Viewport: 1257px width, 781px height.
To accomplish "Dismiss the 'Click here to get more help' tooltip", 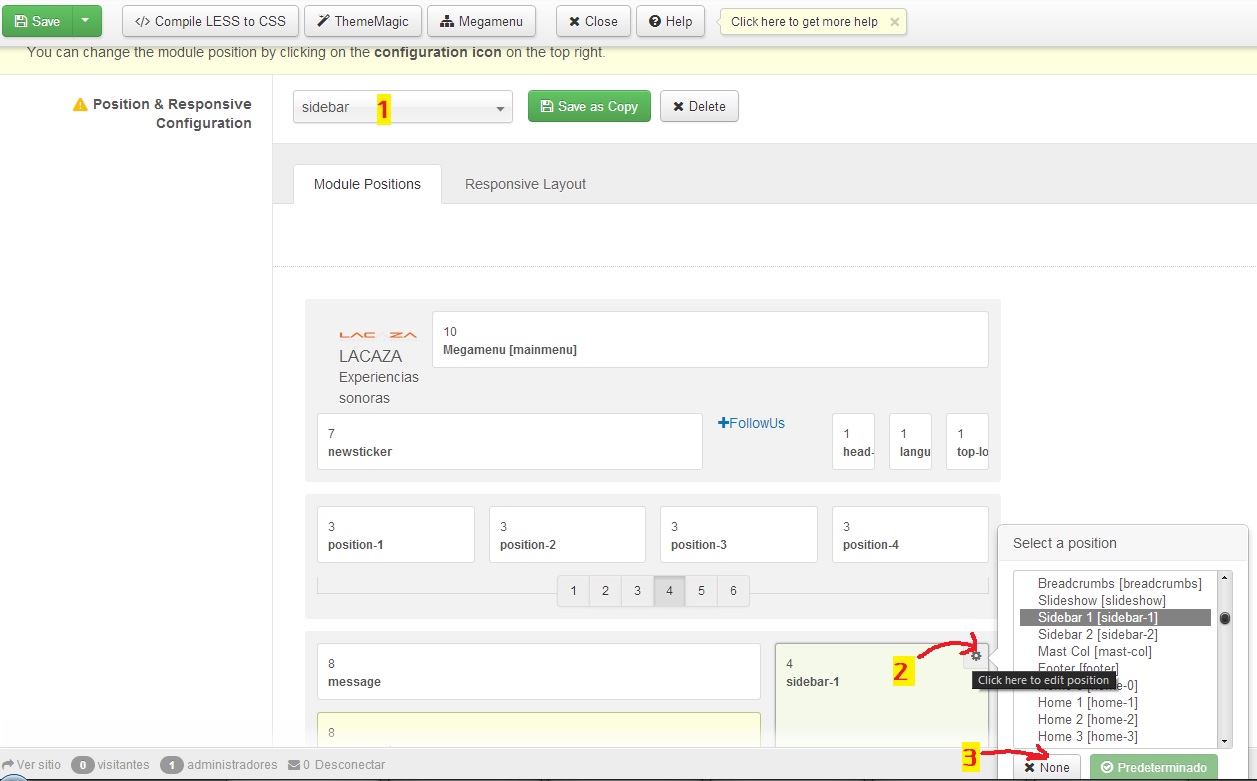I will (894, 22).
